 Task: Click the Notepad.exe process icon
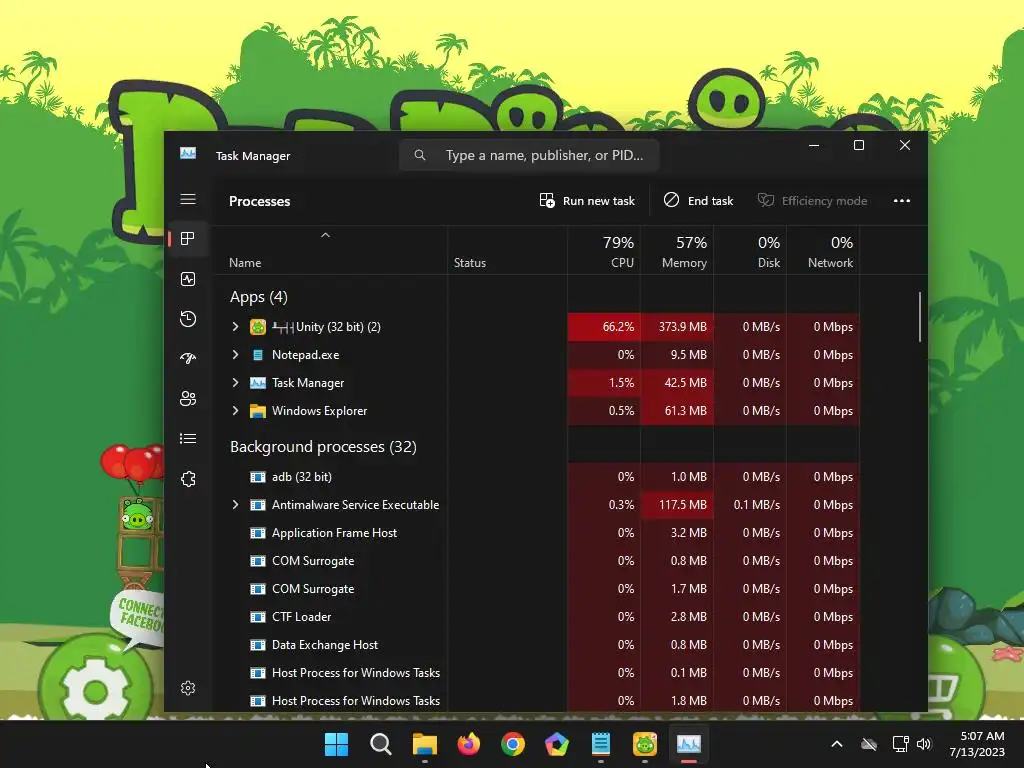(x=258, y=355)
